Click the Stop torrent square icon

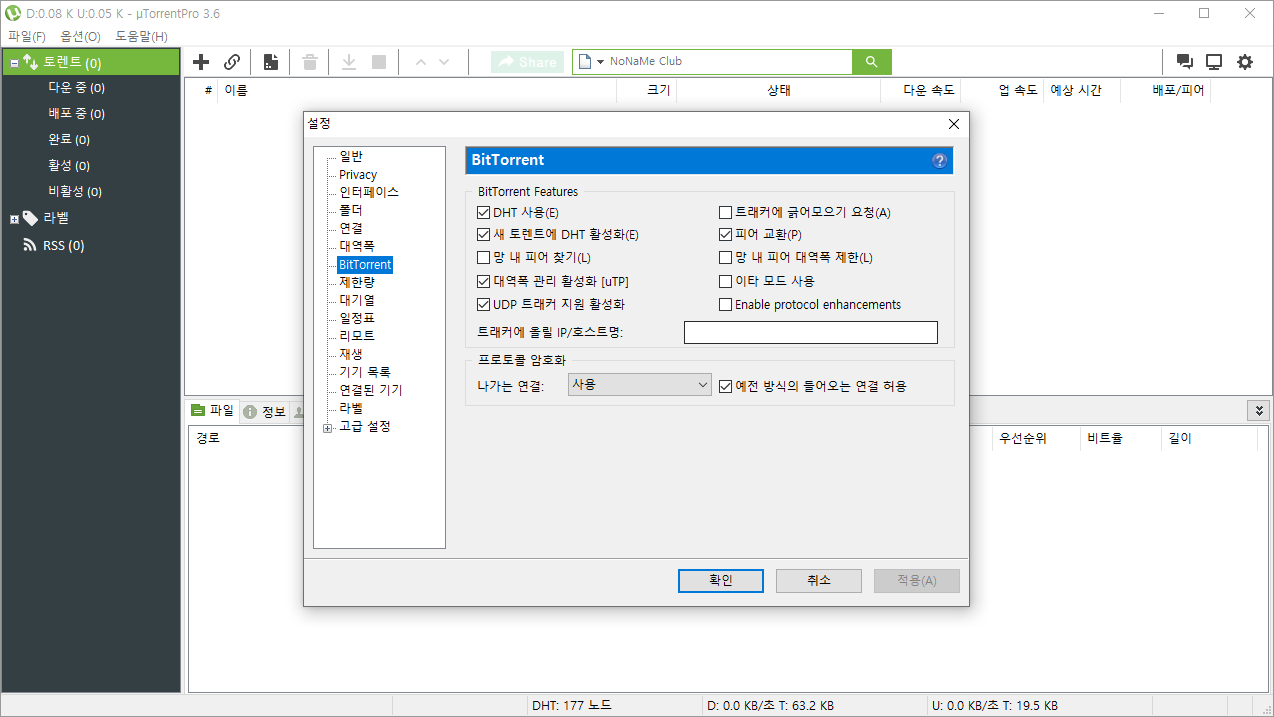379,62
